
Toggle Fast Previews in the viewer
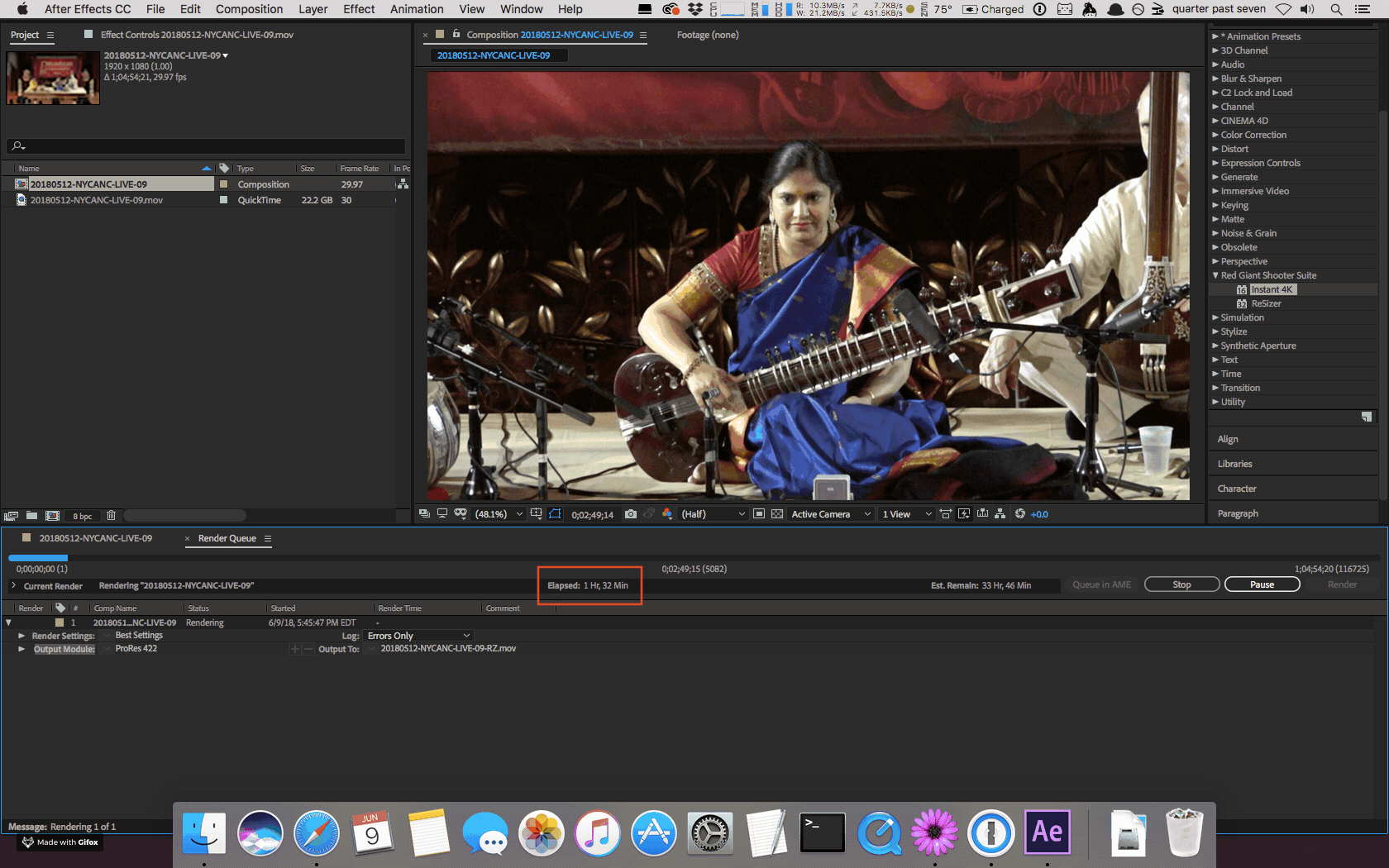(x=964, y=514)
